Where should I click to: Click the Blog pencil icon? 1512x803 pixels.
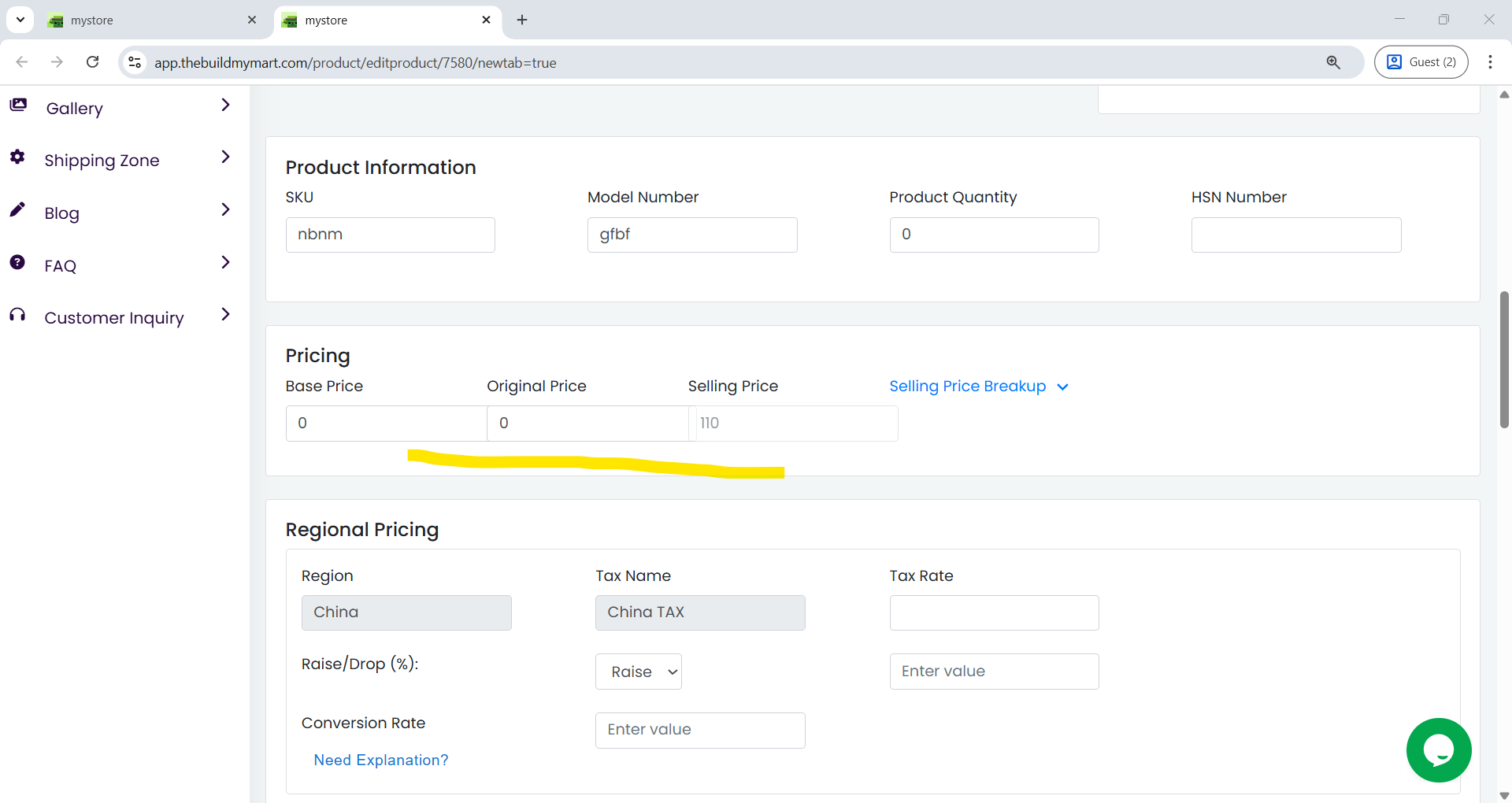click(17, 209)
